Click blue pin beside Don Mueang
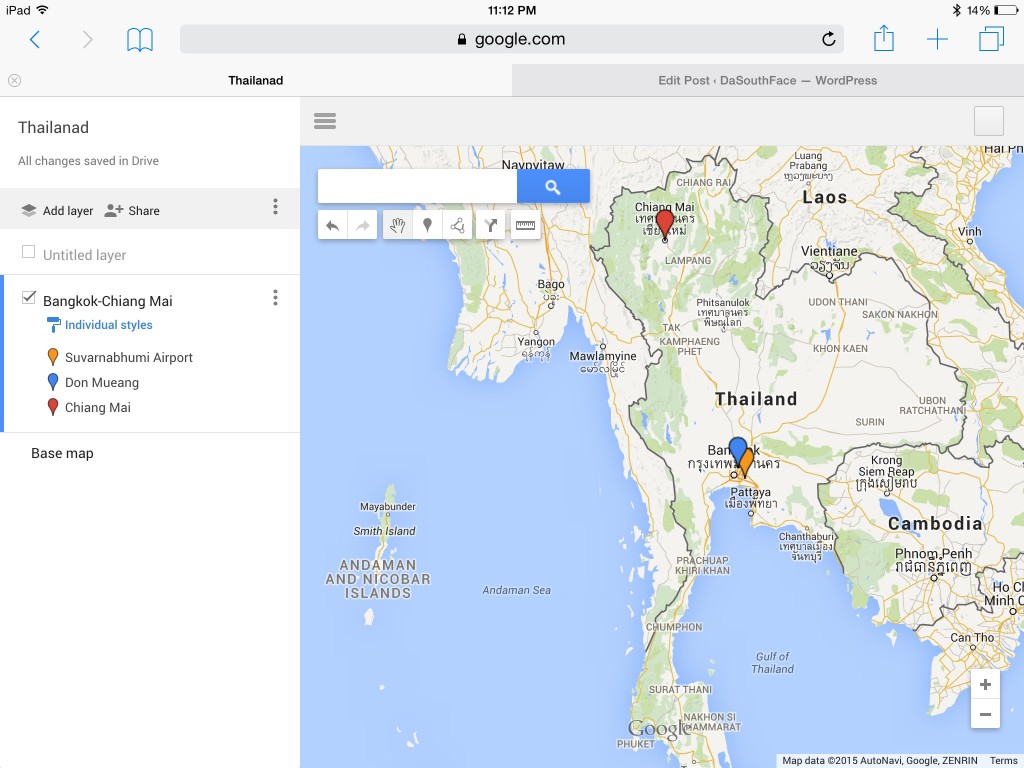1024x768 pixels. pos(53,381)
